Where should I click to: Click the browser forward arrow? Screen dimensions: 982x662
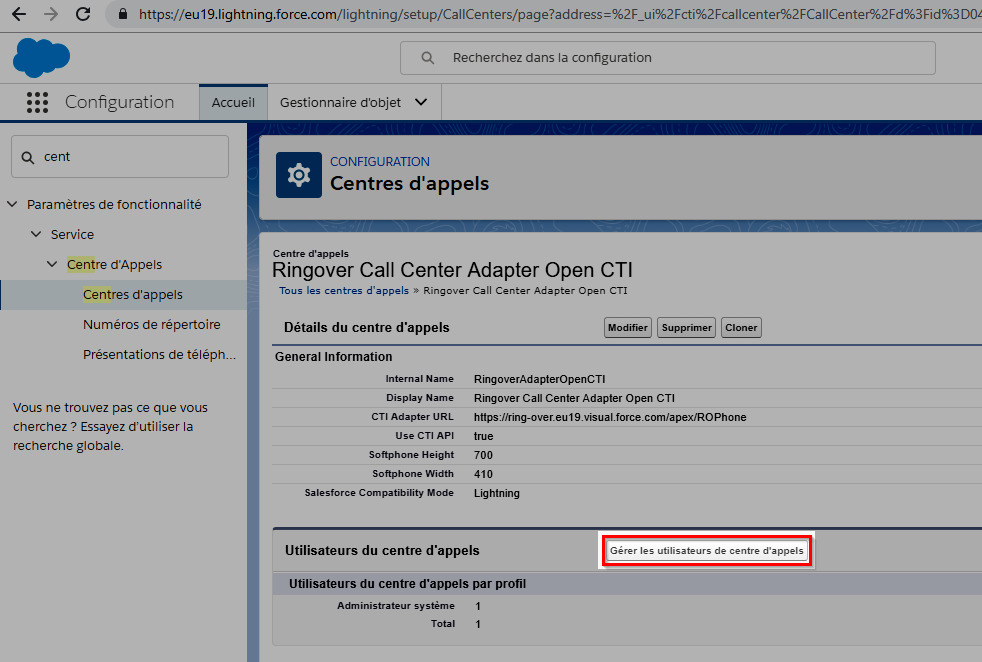[x=51, y=14]
